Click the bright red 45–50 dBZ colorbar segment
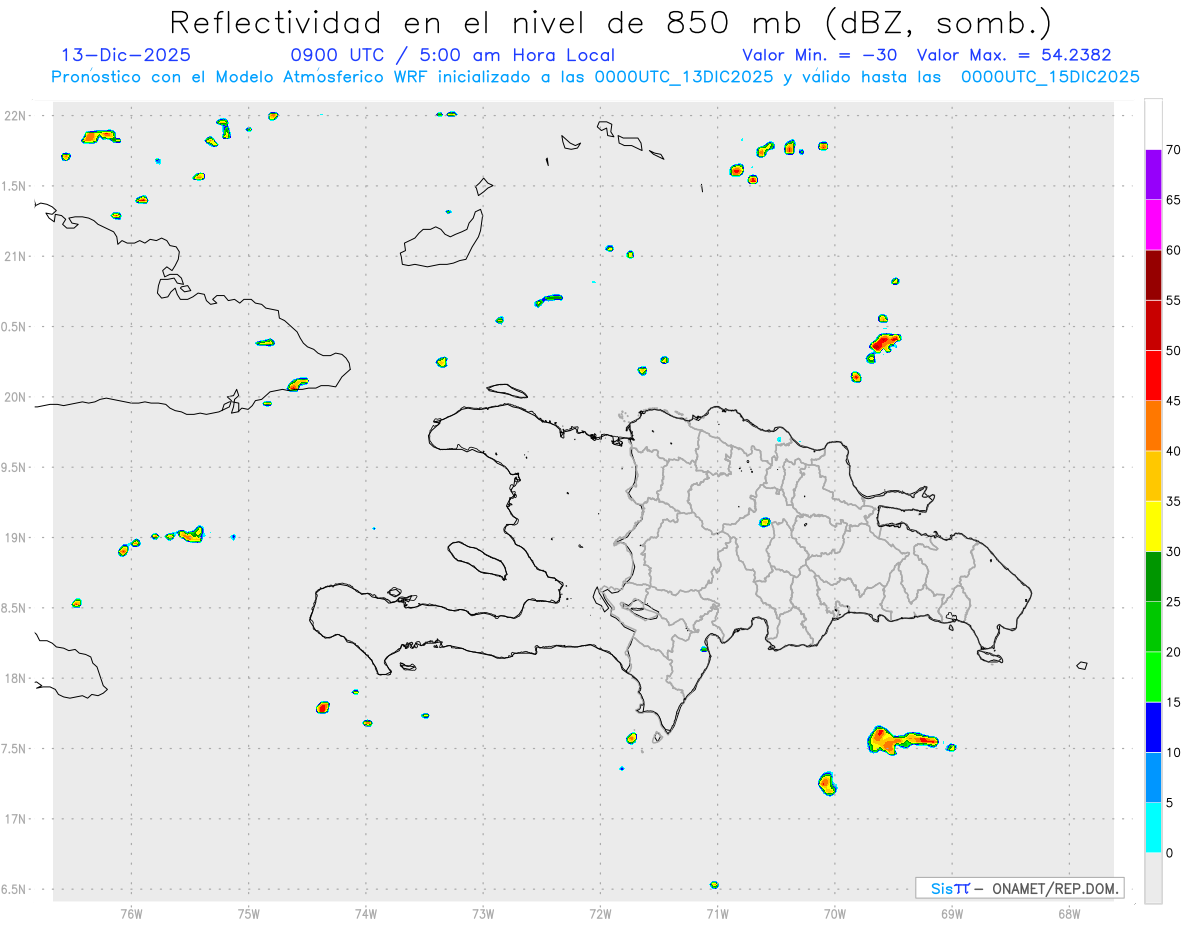Viewport: 1200px width, 927px height. tap(1153, 376)
